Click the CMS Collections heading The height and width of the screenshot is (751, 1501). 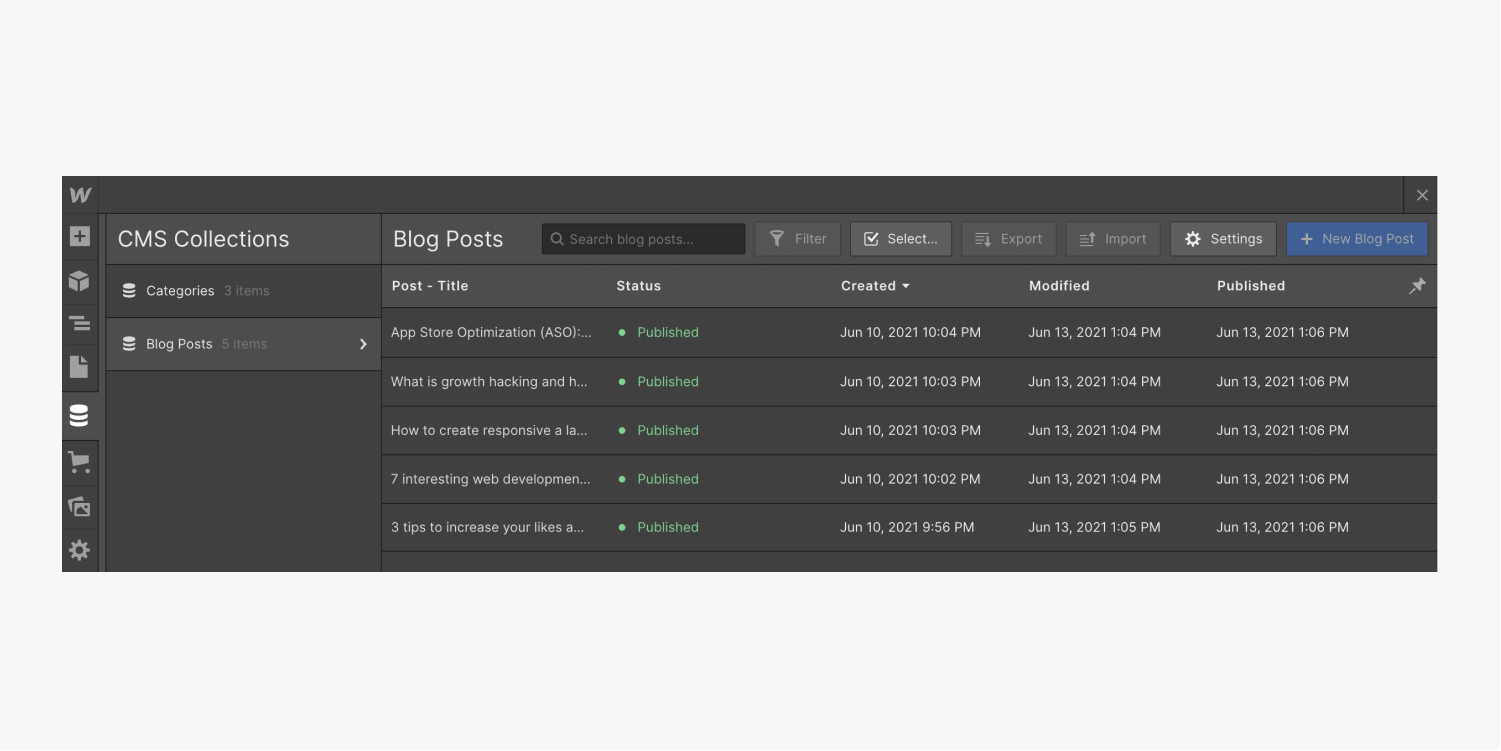click(203, 239)
